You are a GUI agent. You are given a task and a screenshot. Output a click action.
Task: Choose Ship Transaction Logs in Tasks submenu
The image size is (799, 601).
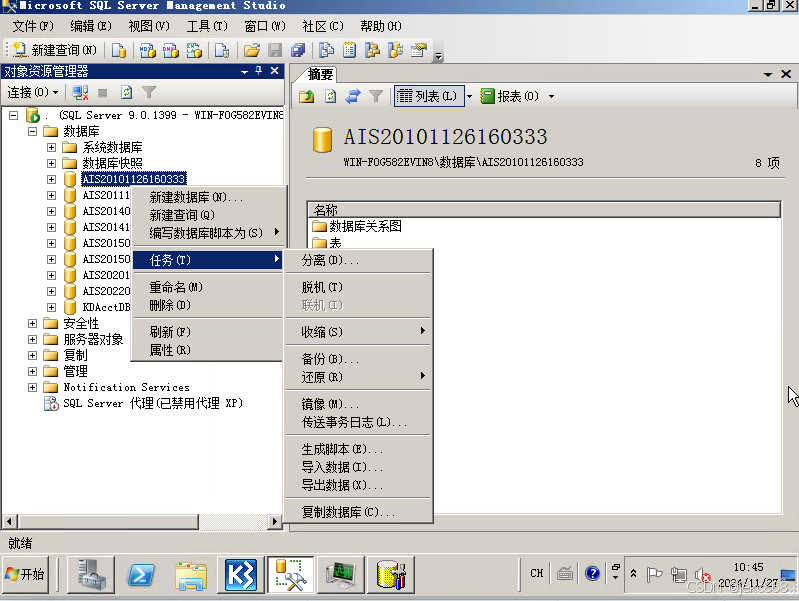click(358, 422)
